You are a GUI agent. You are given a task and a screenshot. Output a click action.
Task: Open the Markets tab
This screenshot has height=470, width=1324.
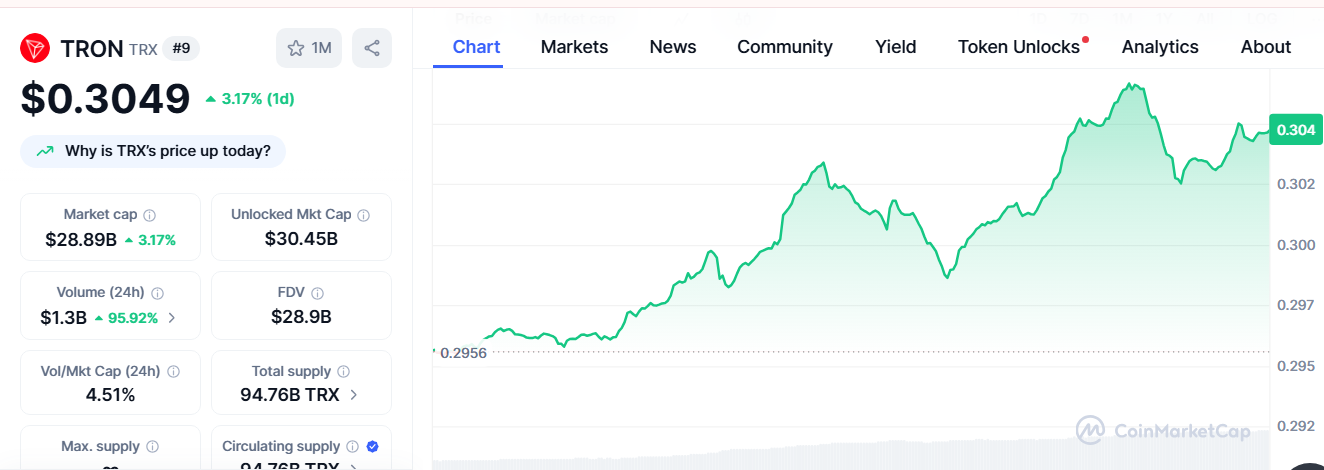coord(574,47)
